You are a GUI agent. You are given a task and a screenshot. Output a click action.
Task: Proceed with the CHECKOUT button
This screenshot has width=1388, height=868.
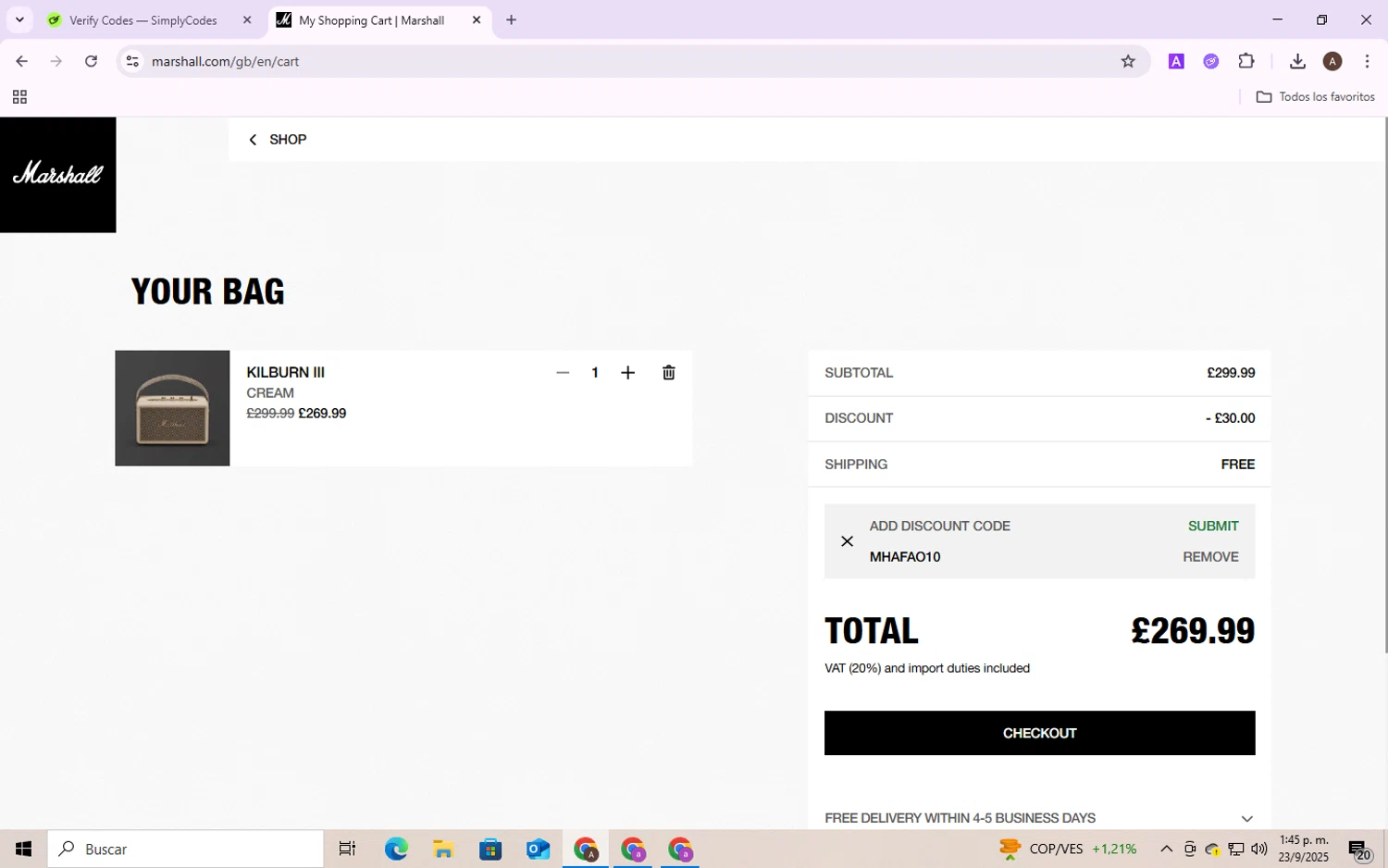(1039, 733)
